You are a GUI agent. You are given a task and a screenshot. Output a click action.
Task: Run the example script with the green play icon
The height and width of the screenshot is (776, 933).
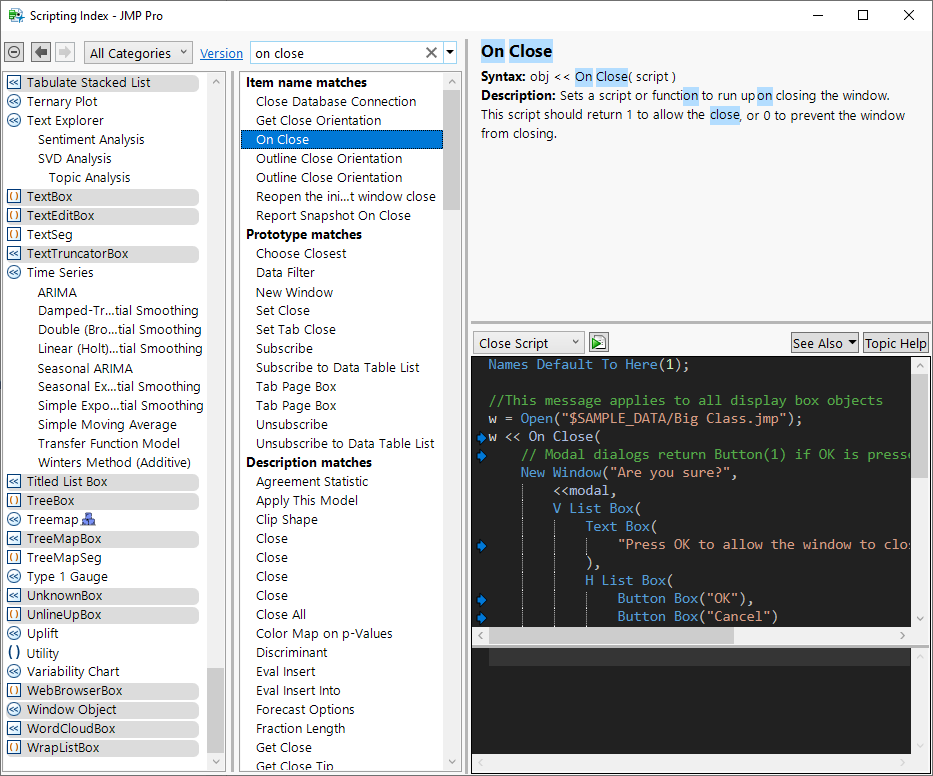point(598,343)
